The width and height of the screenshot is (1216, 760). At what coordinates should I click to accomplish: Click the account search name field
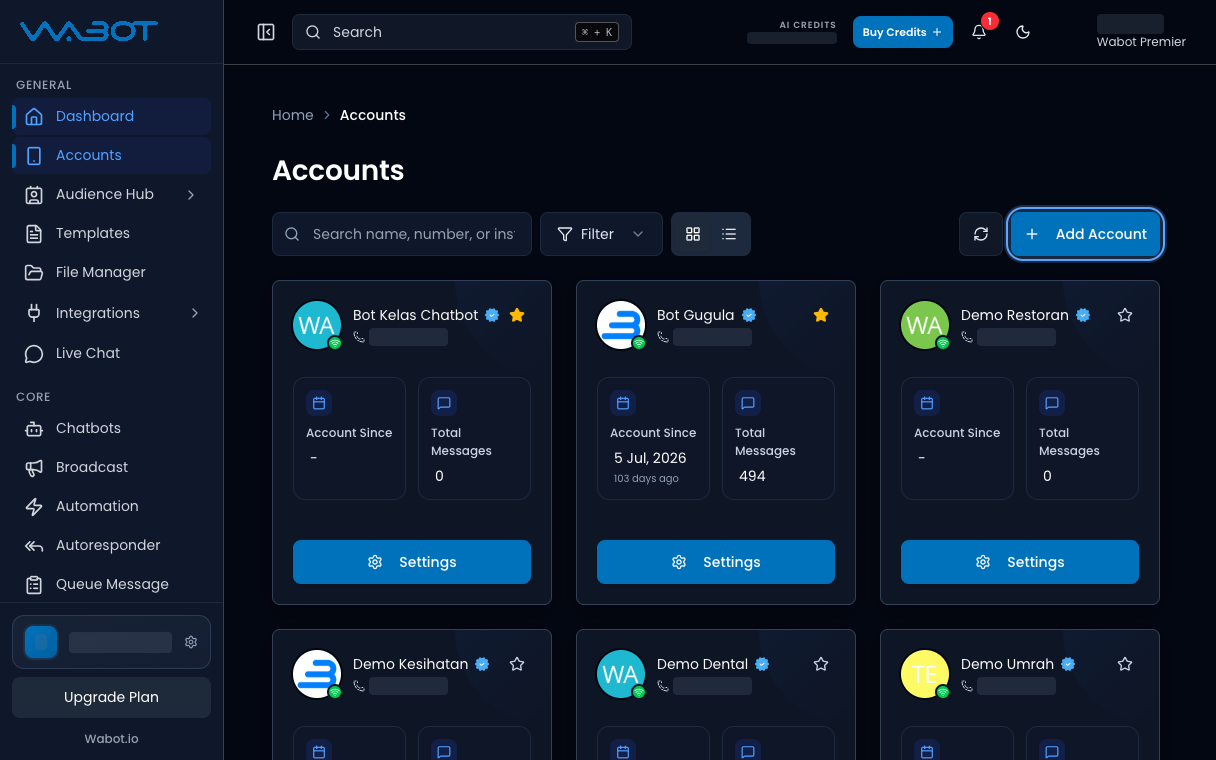click(402, 234)
